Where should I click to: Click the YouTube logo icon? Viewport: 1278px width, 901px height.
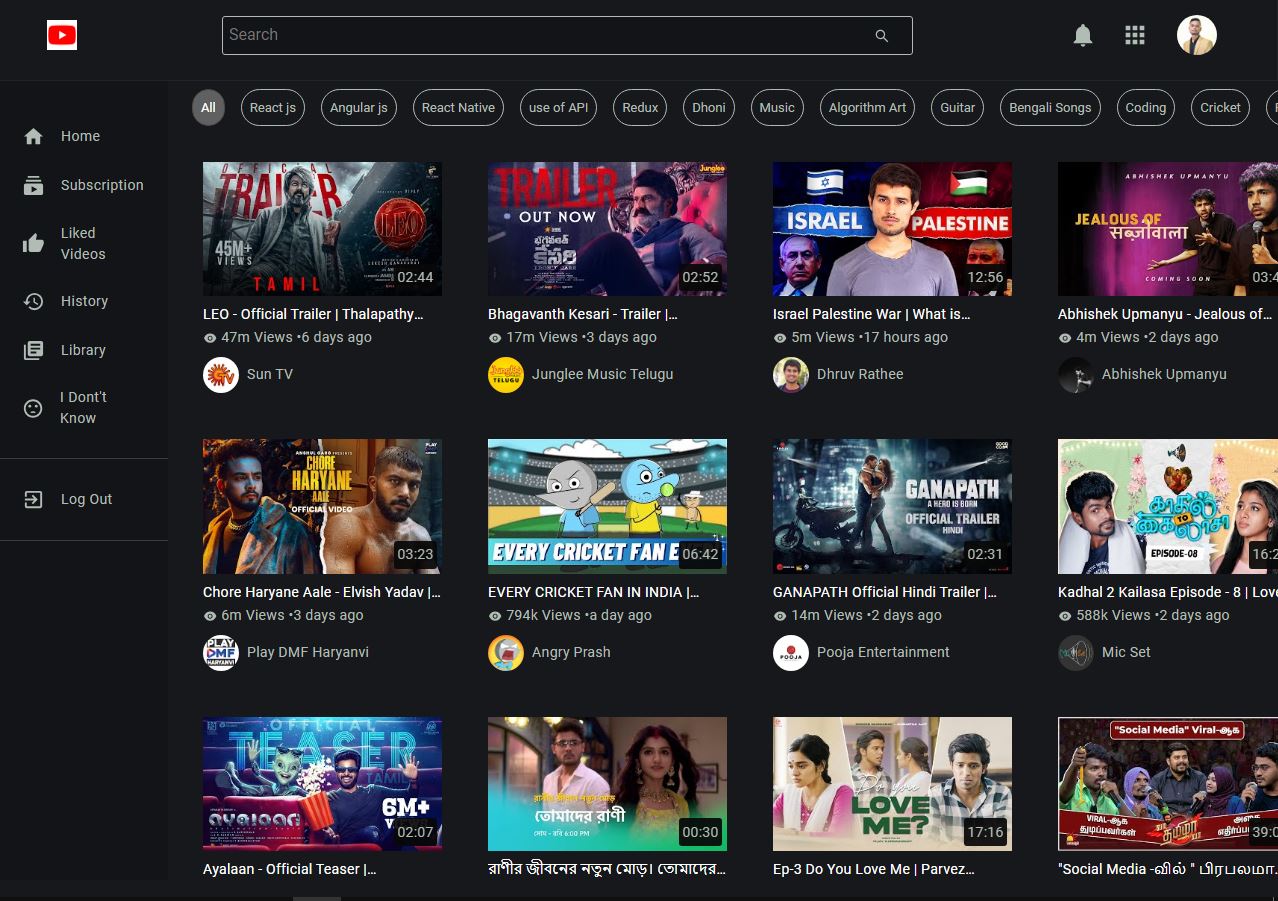click(x=62, y=36)
